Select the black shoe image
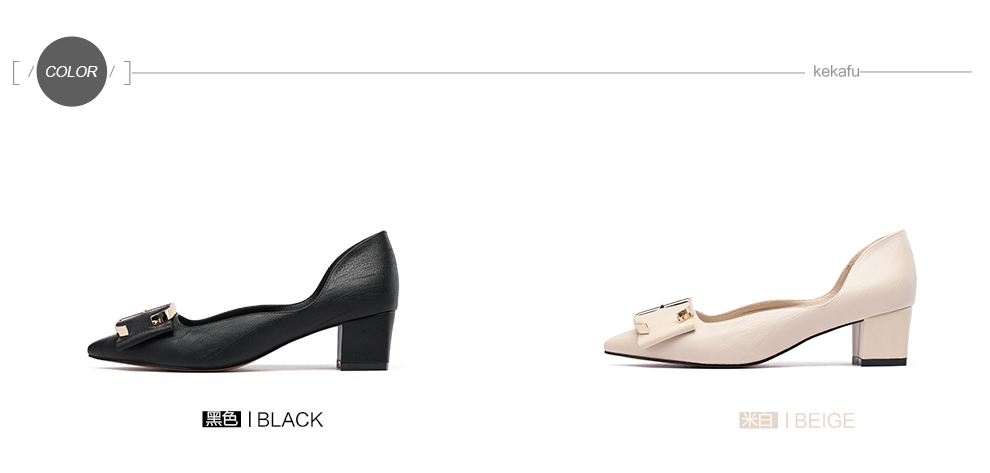 [x=243, y=301]
